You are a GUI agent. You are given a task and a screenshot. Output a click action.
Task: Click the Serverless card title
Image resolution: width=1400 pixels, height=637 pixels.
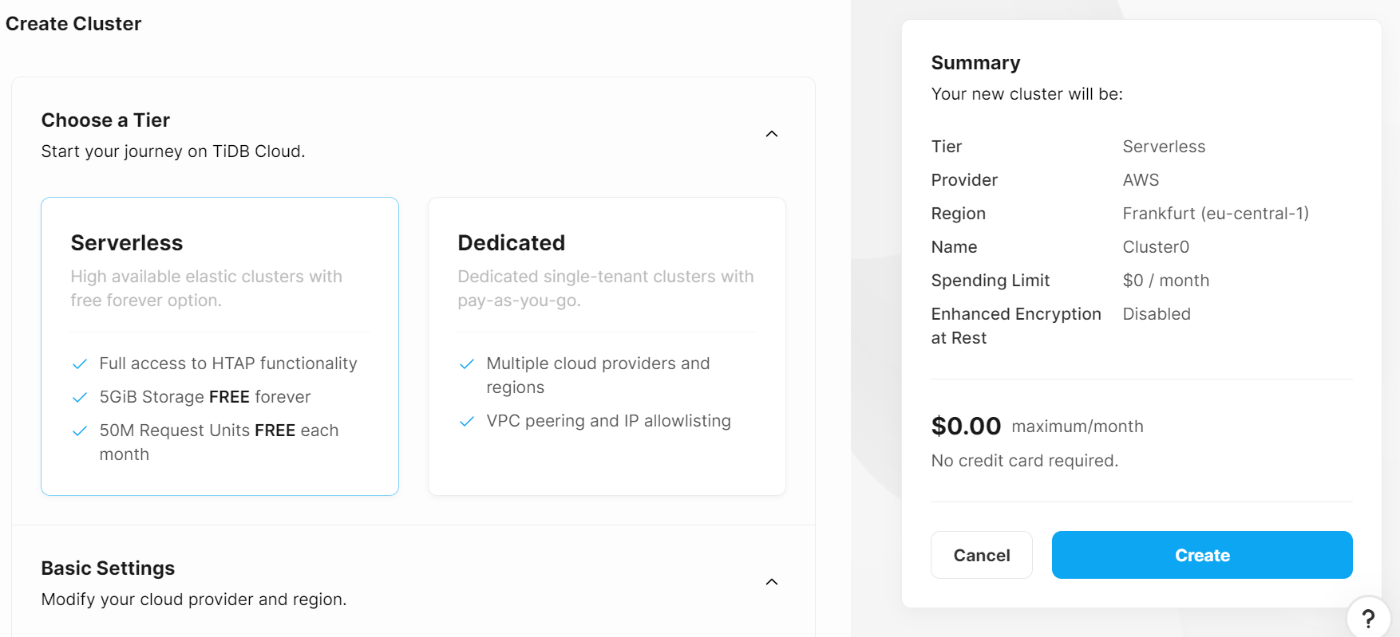tap(127, 243)
